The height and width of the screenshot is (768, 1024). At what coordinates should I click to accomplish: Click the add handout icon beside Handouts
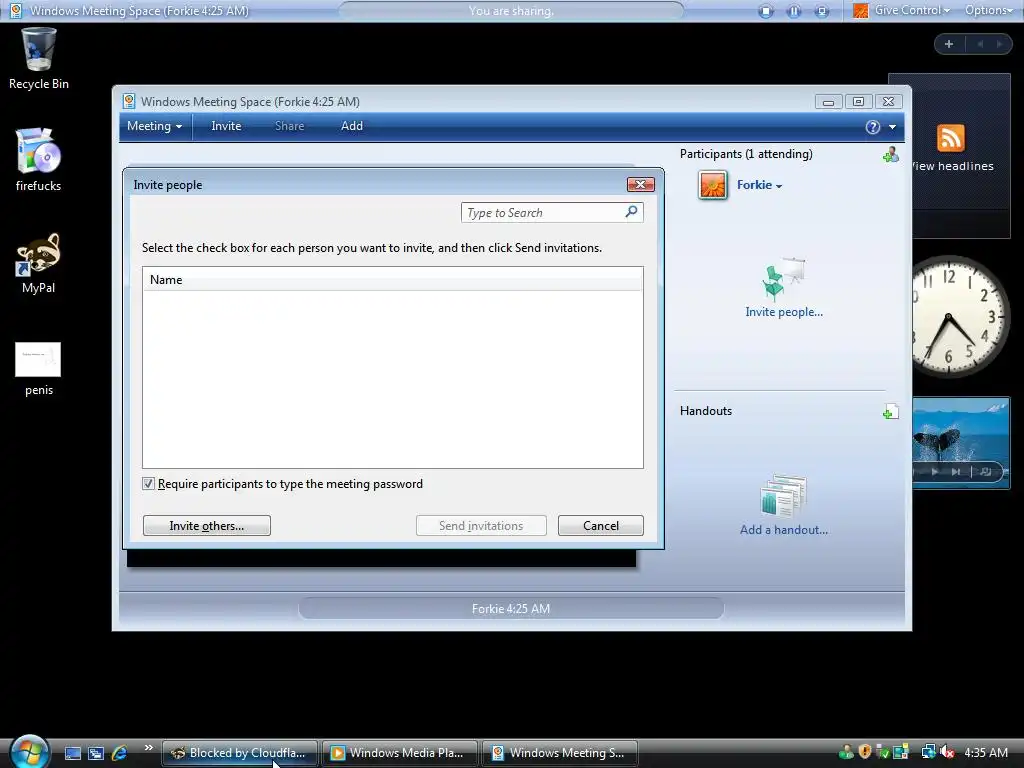point(891,411)
